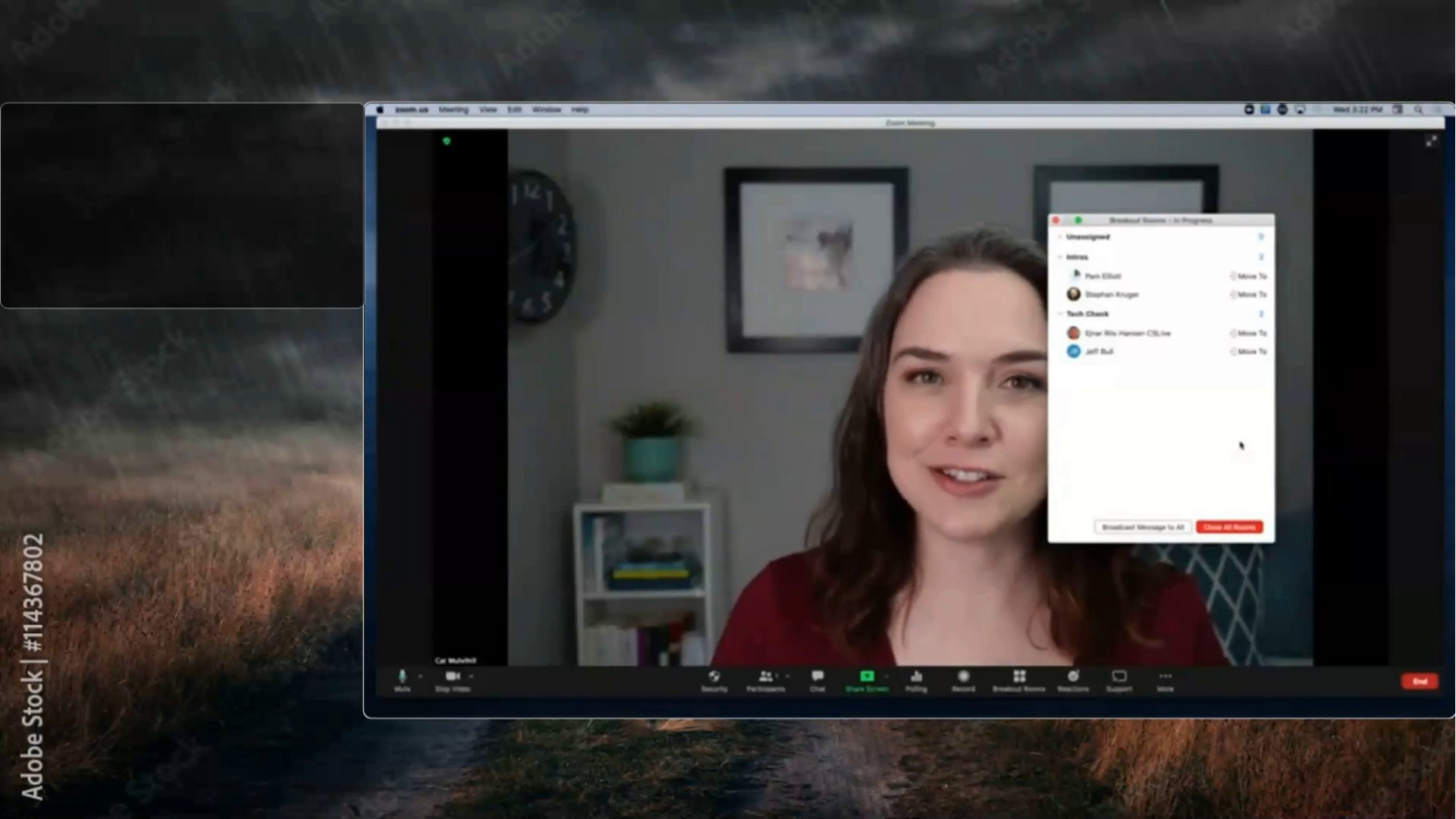1456x819 pixels.
Task: Collapse the Tech Check breakout room
Action: (x=1060, y=314)
